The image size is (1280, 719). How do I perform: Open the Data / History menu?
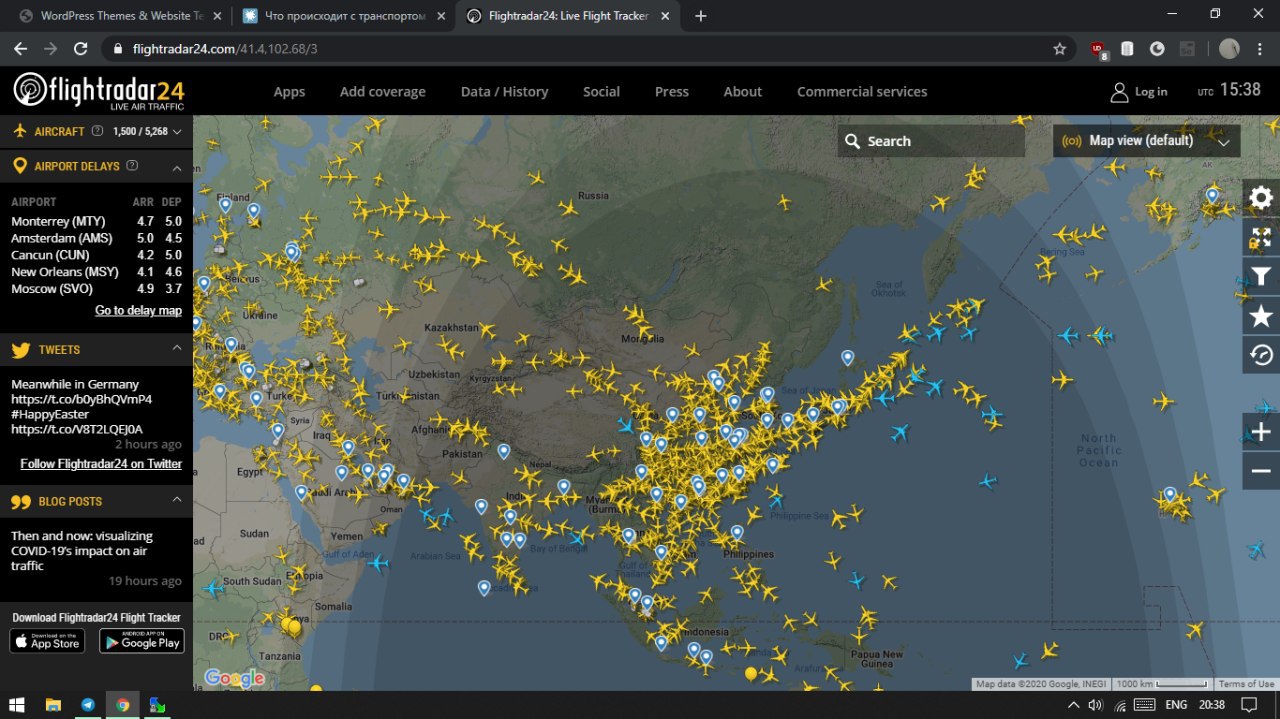tap(504, 92)
